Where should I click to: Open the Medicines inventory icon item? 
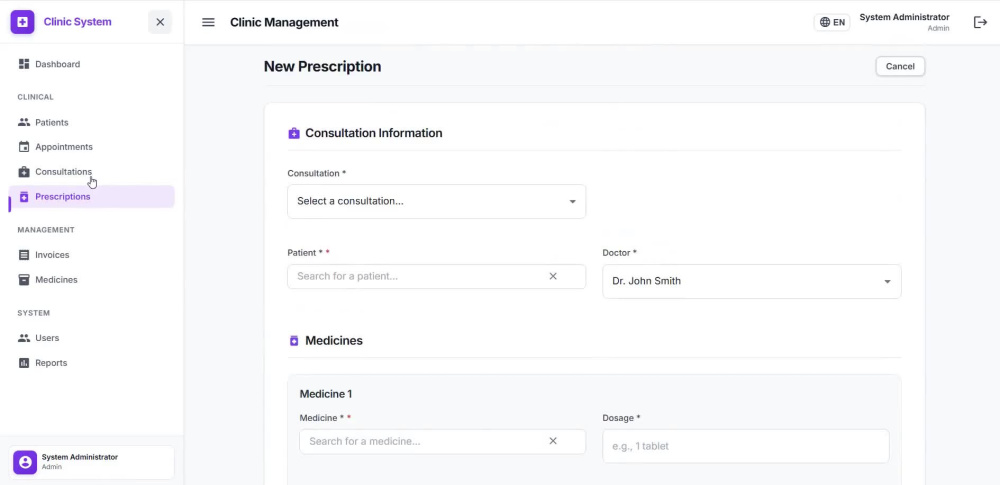tap(24, 280)
